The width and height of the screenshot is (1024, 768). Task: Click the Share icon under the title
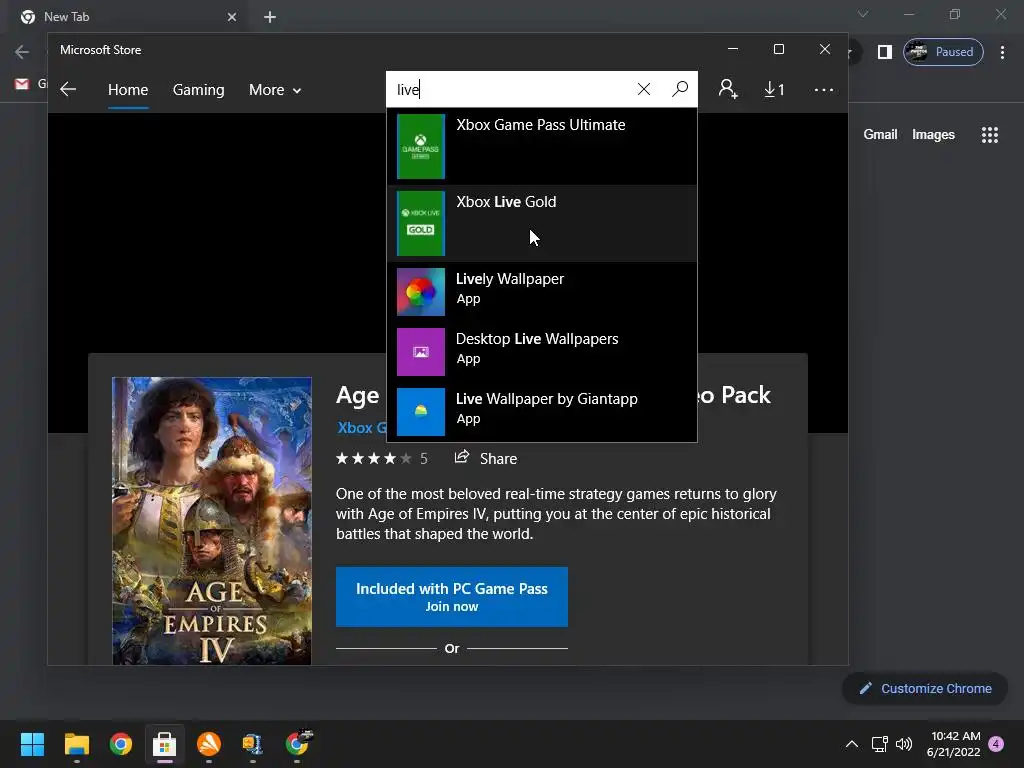pos(462,456)
